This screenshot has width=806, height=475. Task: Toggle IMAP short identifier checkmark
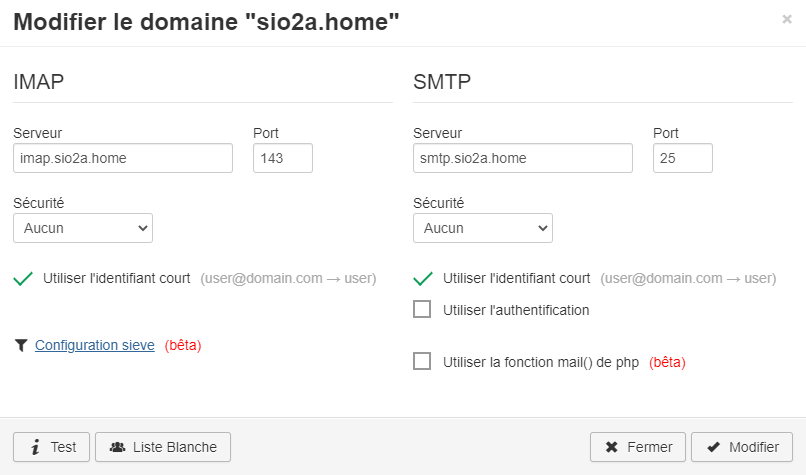coord(23,278)
